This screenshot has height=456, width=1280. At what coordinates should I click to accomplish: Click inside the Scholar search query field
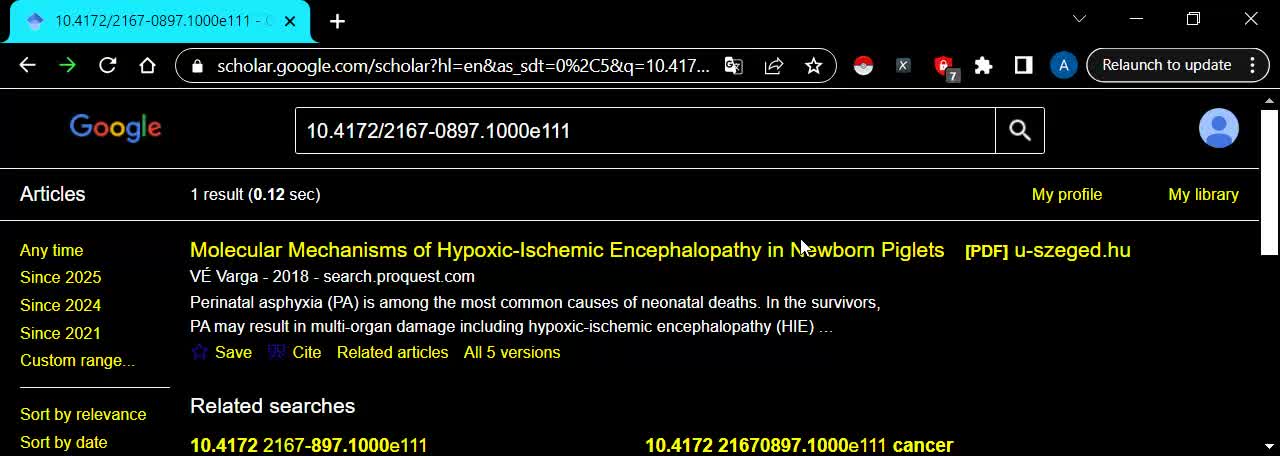click(x=644, y=131)
